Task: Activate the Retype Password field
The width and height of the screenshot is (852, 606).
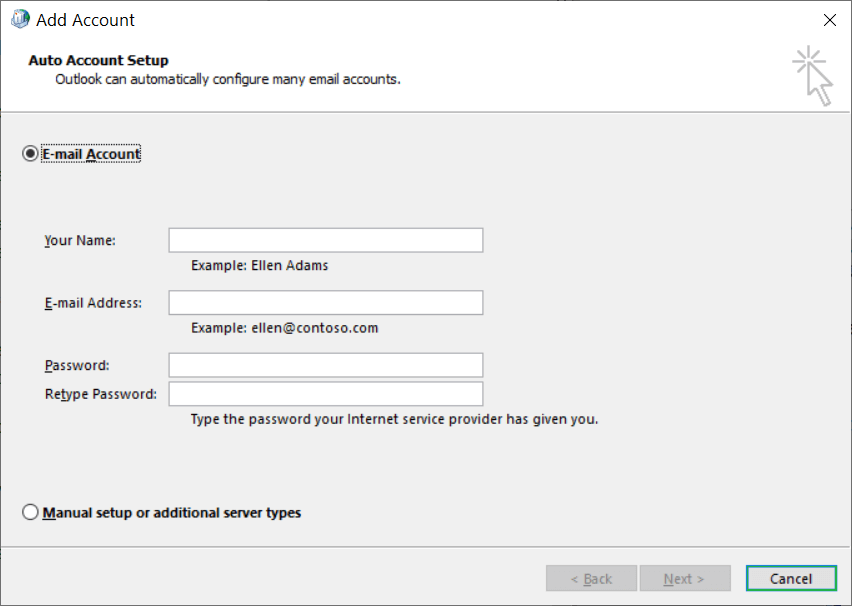Action: (x=325, y=394)
